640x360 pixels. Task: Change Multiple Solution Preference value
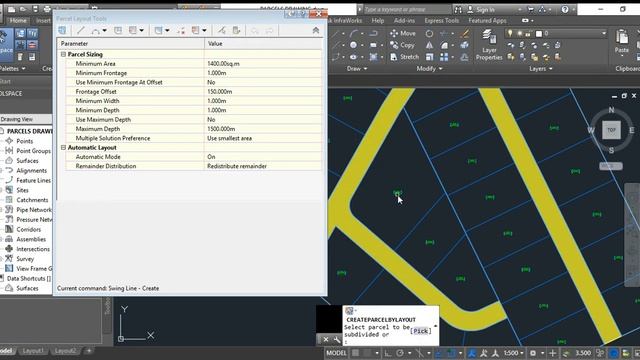(263, 138)
